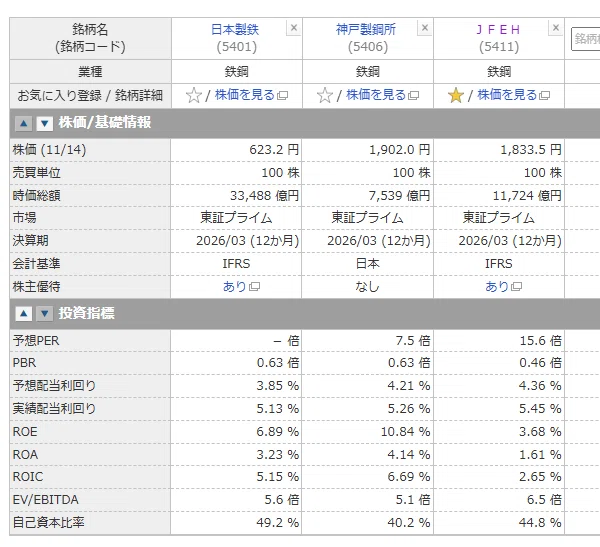Remove 神戸製鋼所 column with its X button
This screenshot has height=547, width=600.
[425, 28]
